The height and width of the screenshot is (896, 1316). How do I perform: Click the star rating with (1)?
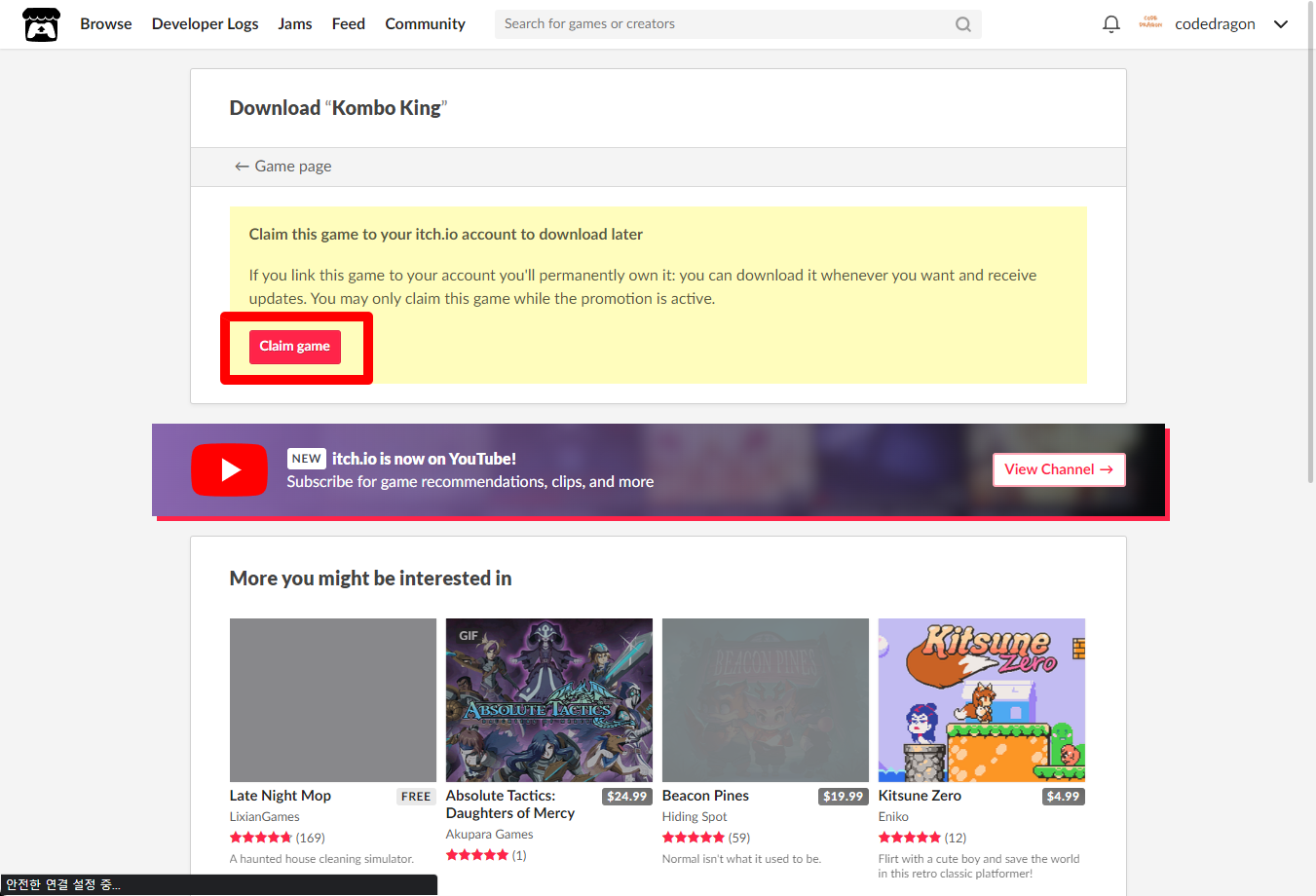coord(486,855)
